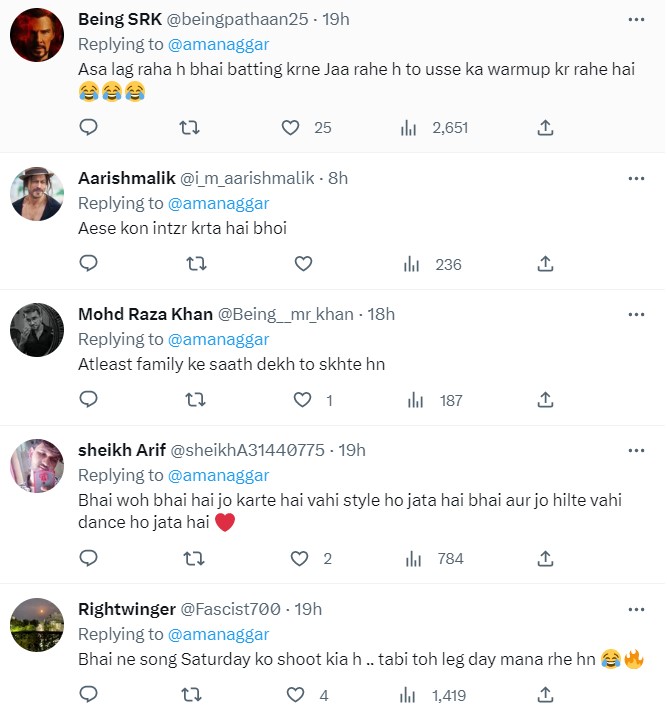Share Being SRK's tweet
The width and height of the screenshot is (667, 712).
(545, 127)
